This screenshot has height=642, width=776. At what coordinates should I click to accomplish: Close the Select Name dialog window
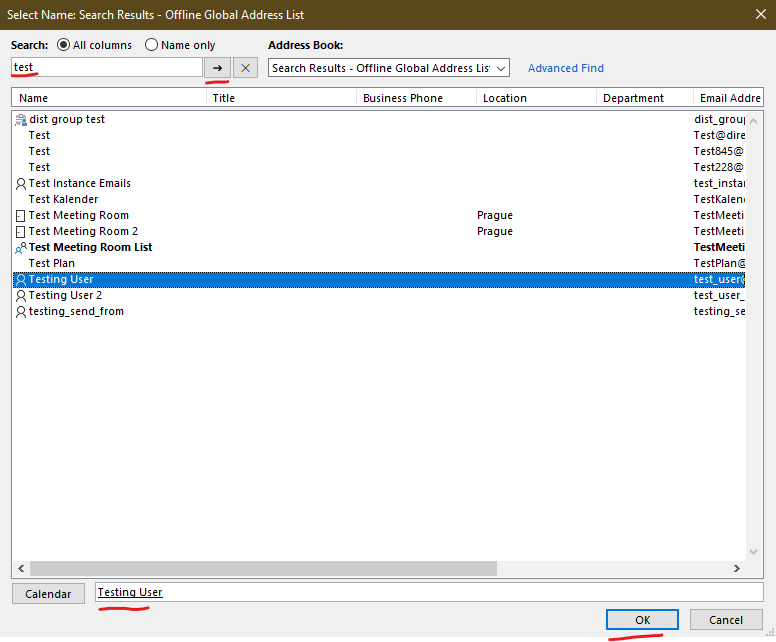(x=761, y=14)
